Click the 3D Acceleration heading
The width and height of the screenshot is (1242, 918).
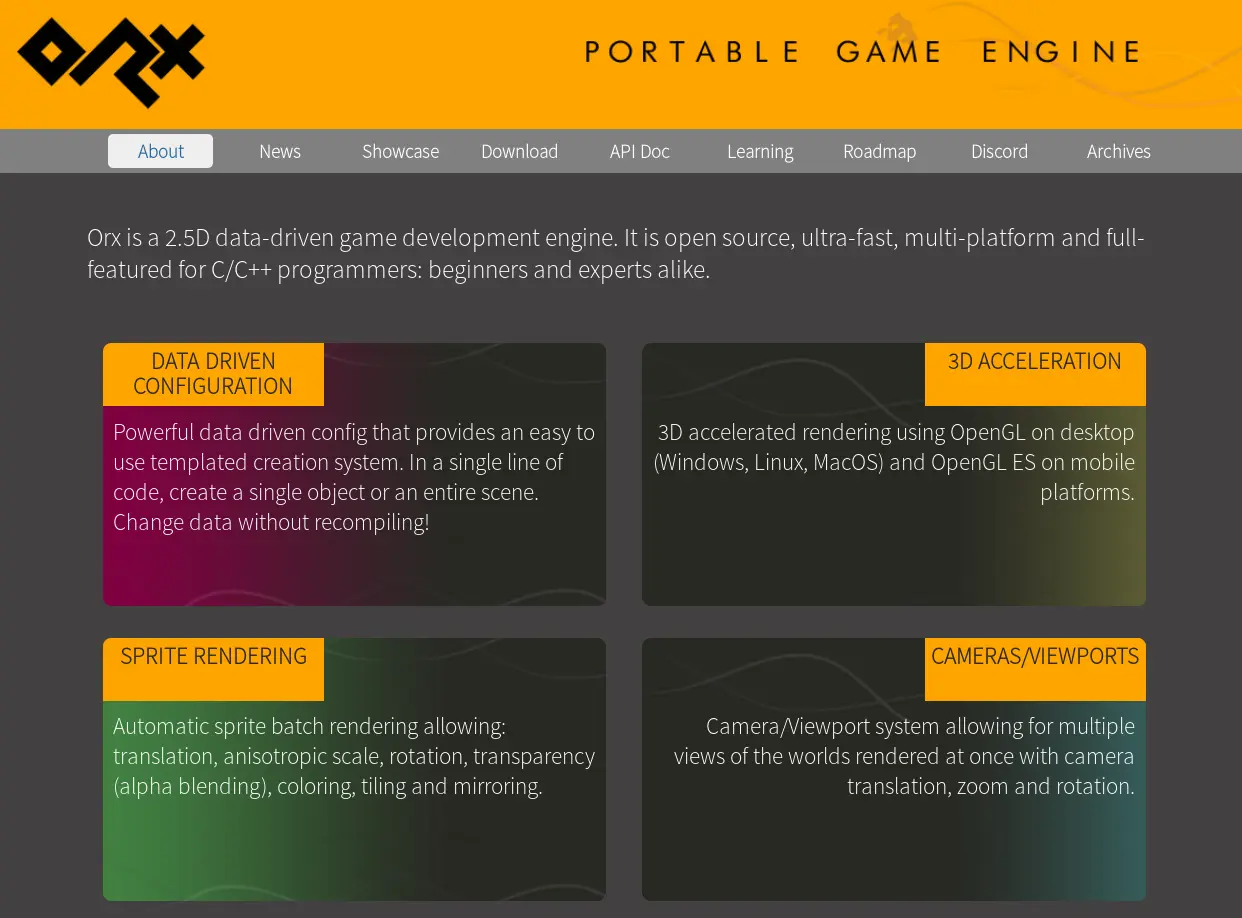point(1034,362)
